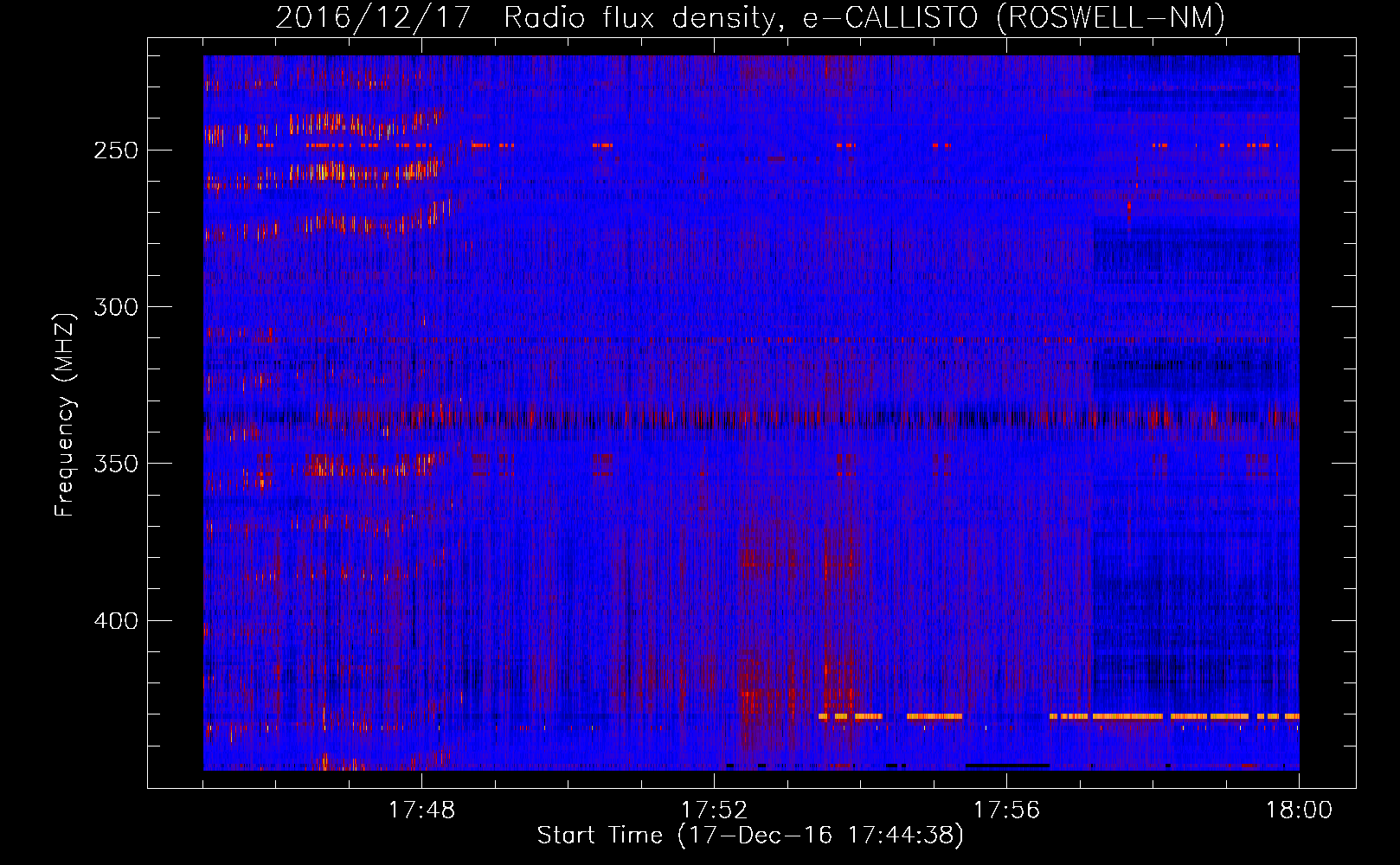The image size is (1400, 865).
Task: Click the 300 frequency tick label
Action: (116, 307)
